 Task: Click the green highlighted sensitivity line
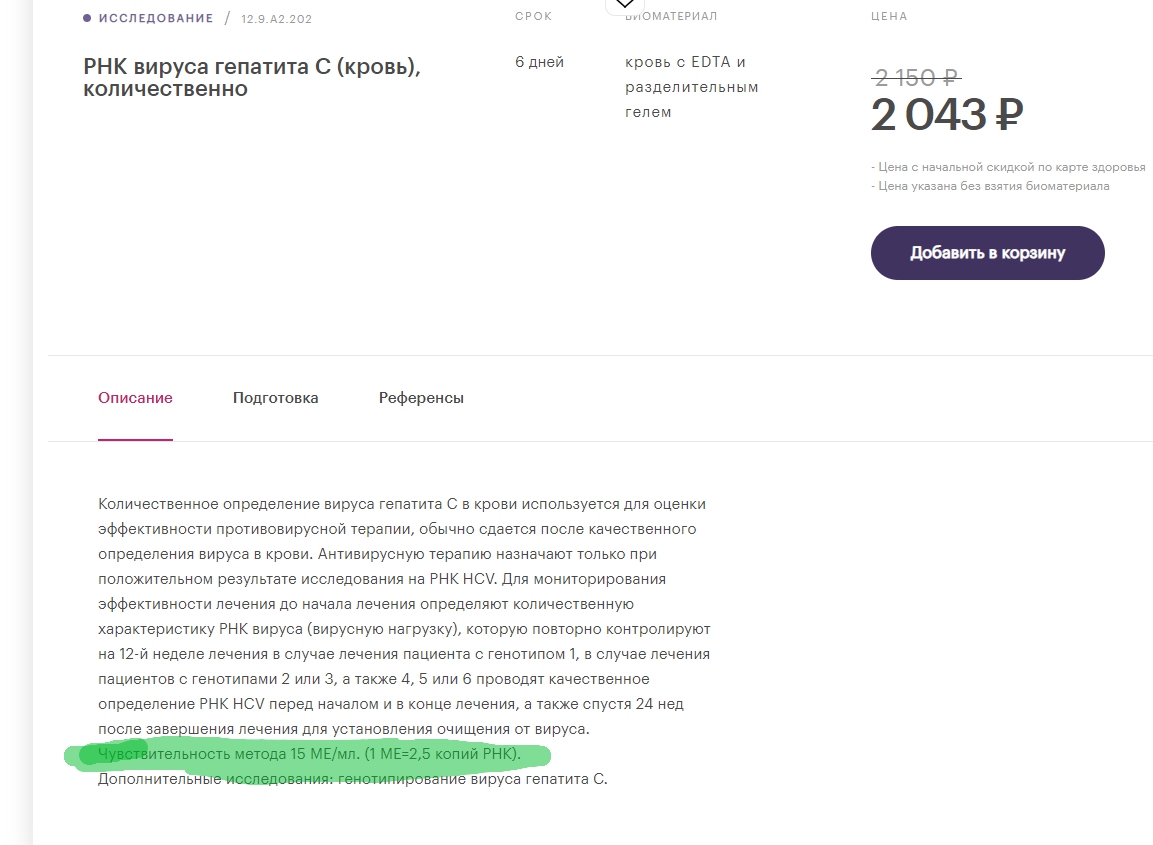click(309, 754)
